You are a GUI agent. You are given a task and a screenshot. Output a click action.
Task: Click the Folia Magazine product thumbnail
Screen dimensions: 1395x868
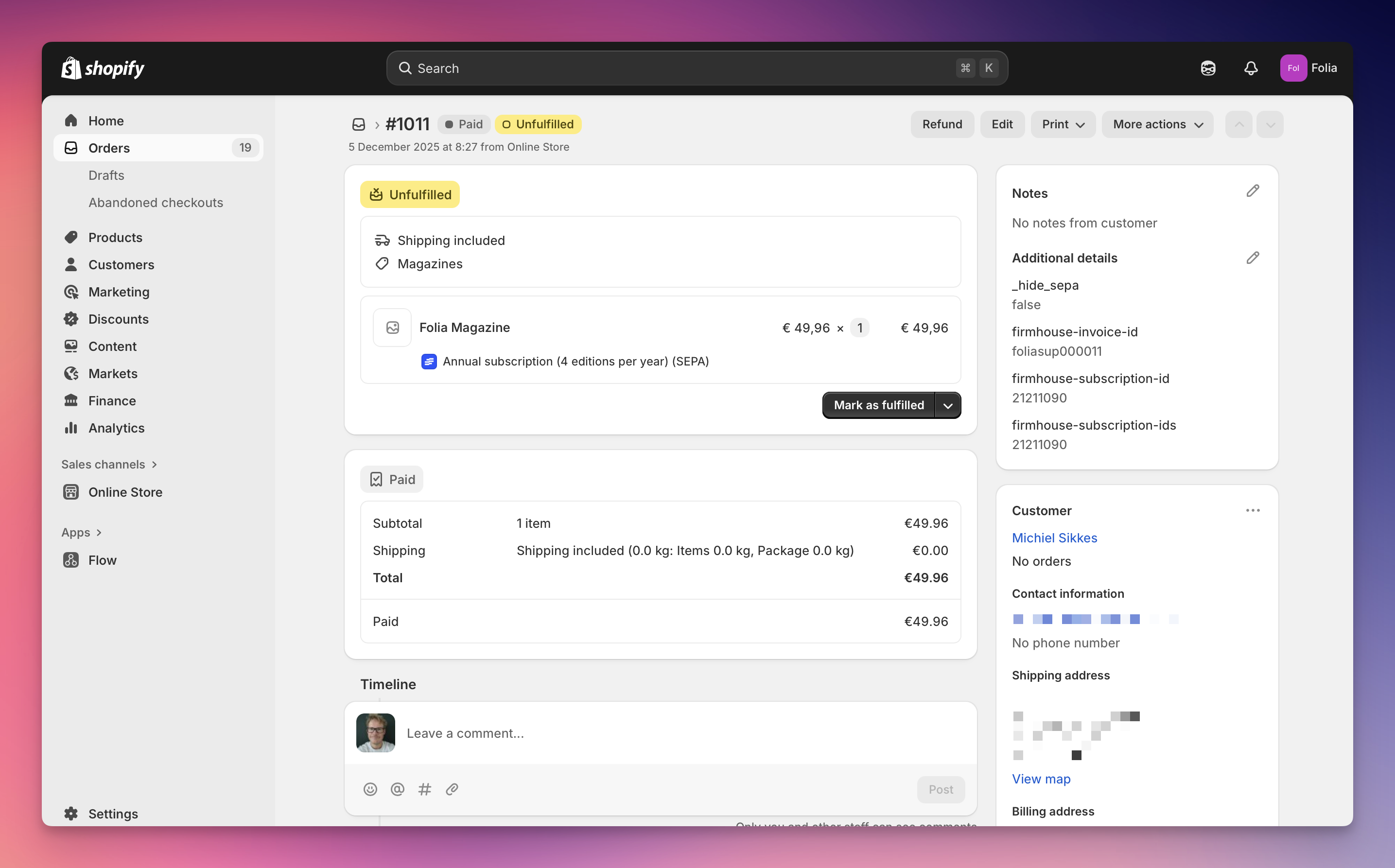coord(392,328)
